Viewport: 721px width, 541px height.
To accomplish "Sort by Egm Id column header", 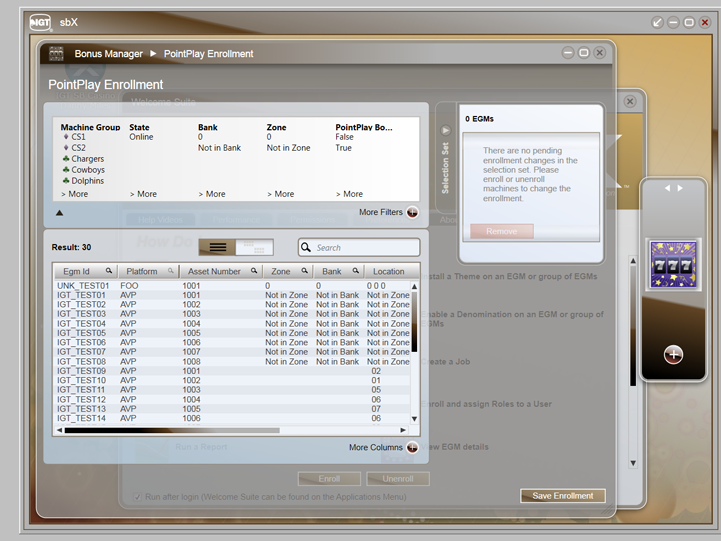I will coord(76,271).
